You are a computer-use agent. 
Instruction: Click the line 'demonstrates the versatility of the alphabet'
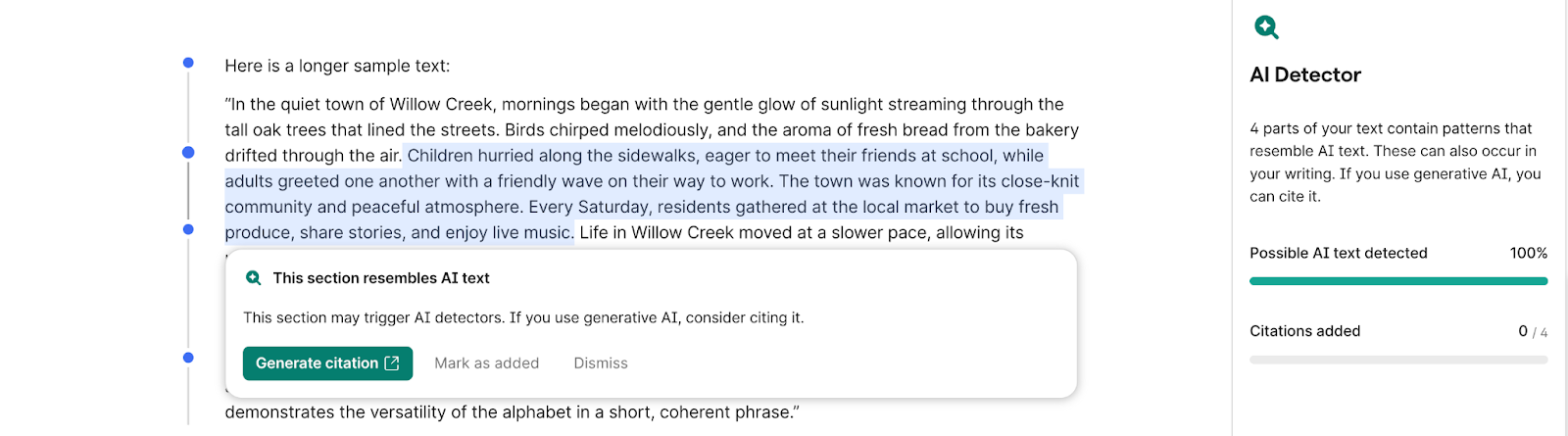pyautogui.click(x=512, y=412)
